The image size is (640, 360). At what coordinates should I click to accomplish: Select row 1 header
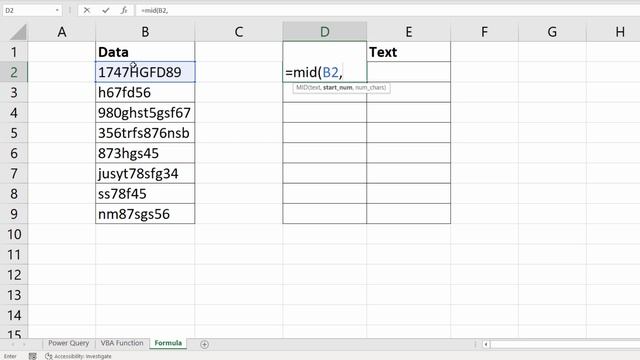coord(14,52)
